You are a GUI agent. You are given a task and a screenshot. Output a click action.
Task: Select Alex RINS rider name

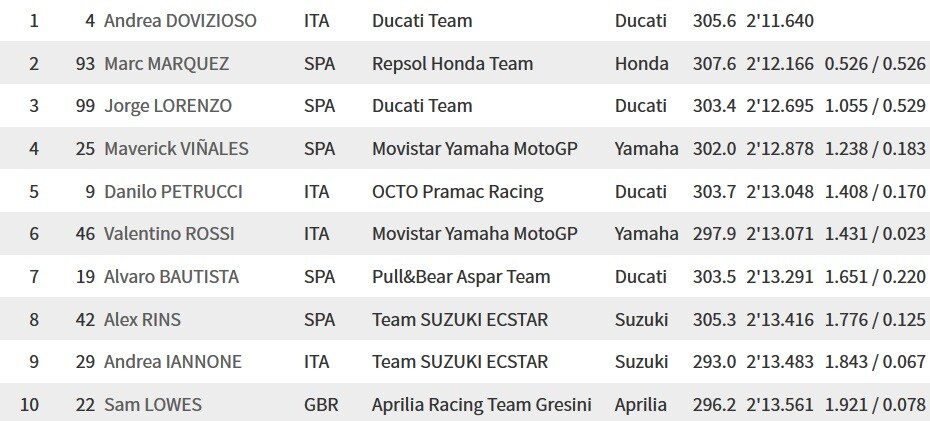click(142, 320)
